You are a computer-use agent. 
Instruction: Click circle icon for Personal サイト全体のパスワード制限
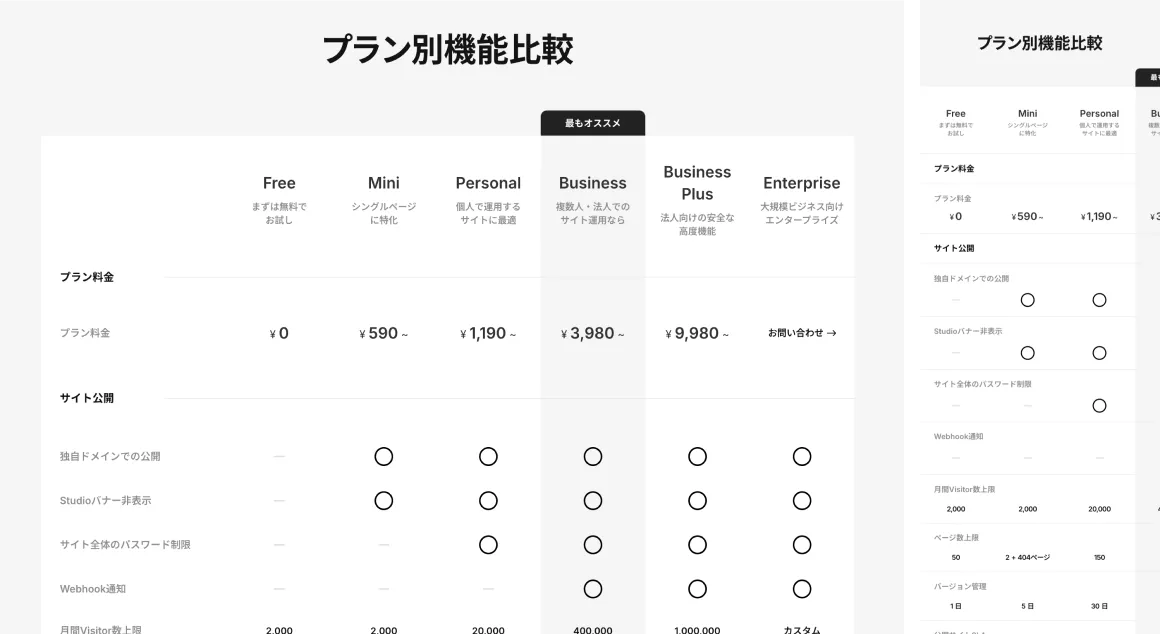pos(488,545)
